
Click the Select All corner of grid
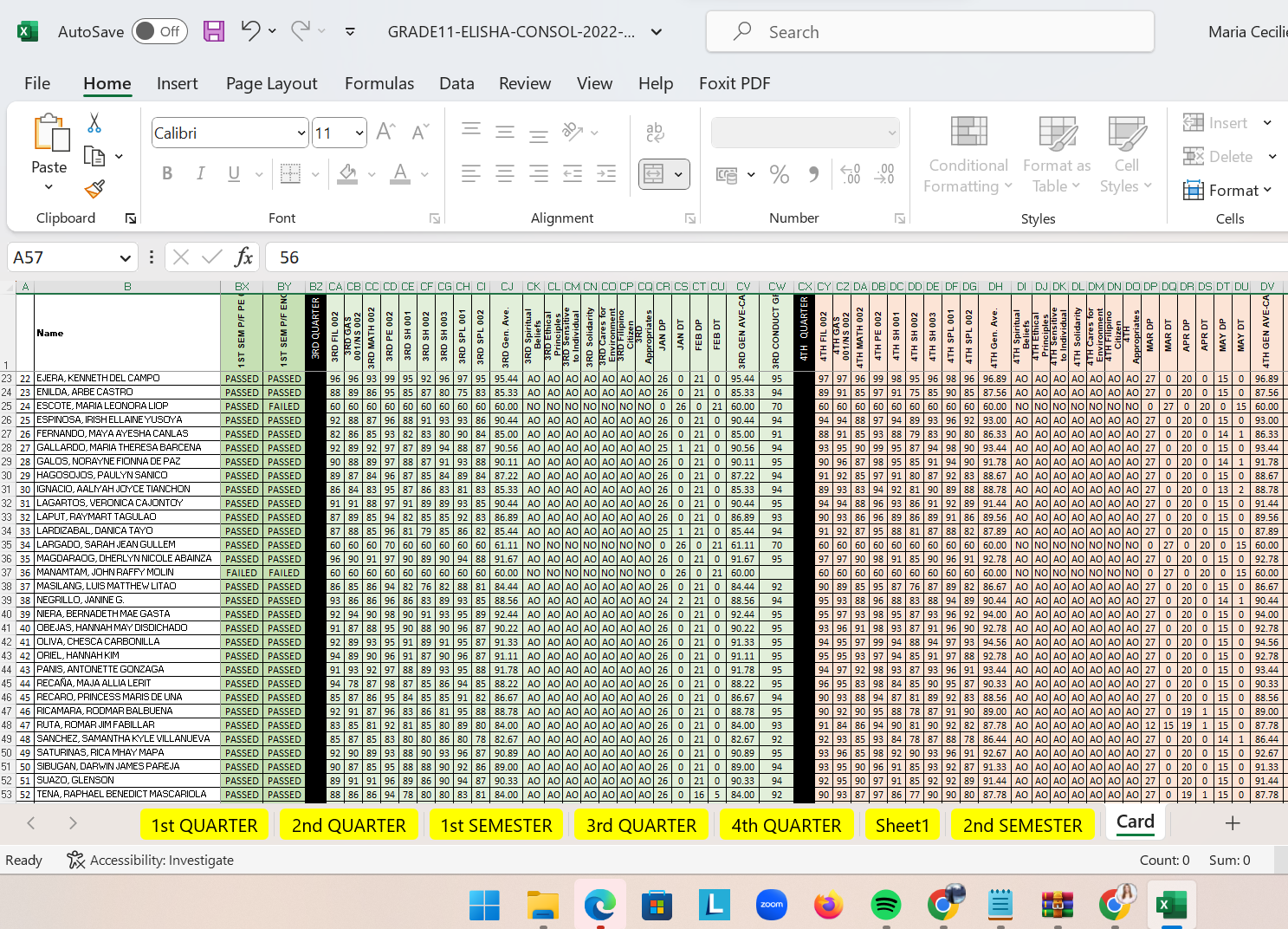click(x=8, y=287)
